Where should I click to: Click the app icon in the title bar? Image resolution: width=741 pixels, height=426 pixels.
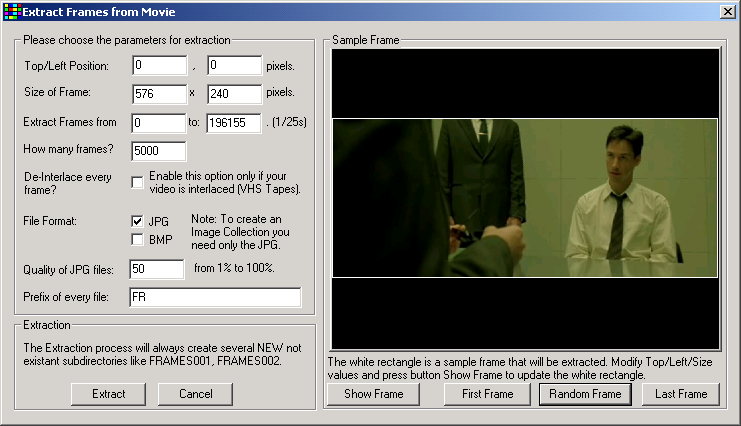click(13, 12)
